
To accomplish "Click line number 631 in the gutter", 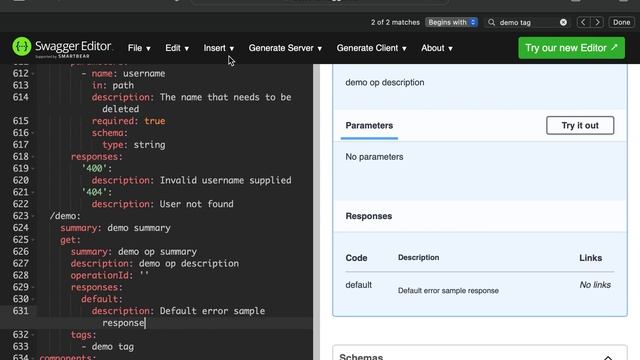I will coord(20,311).
